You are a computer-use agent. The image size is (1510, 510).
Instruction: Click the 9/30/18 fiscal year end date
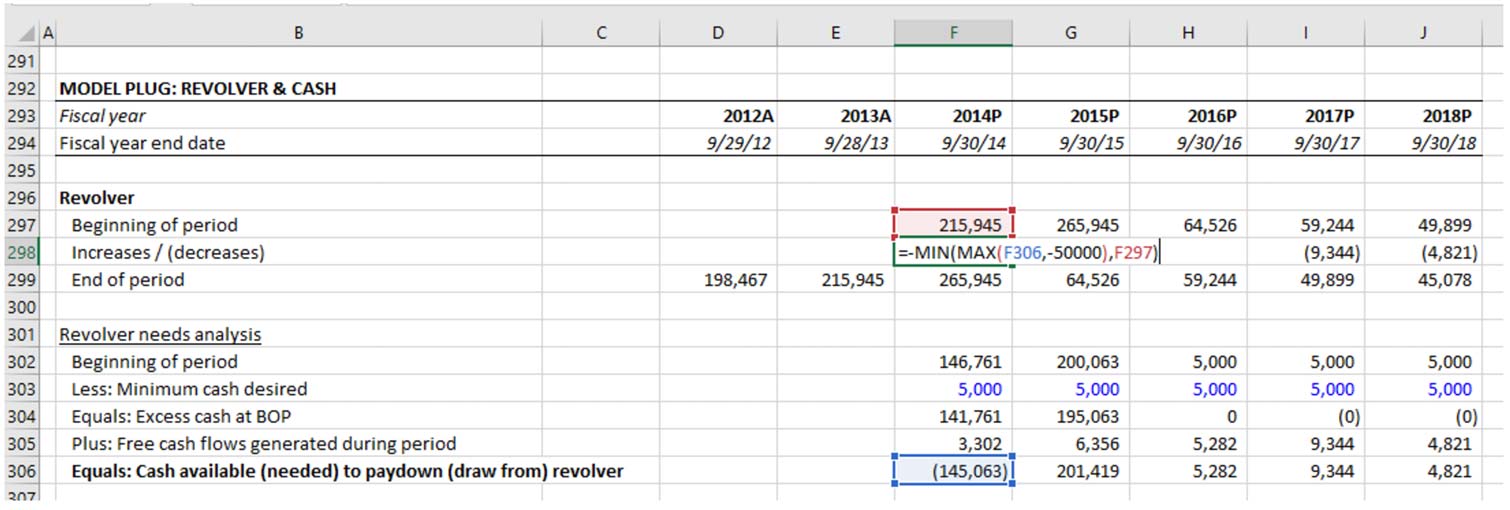coord(1444,143)
